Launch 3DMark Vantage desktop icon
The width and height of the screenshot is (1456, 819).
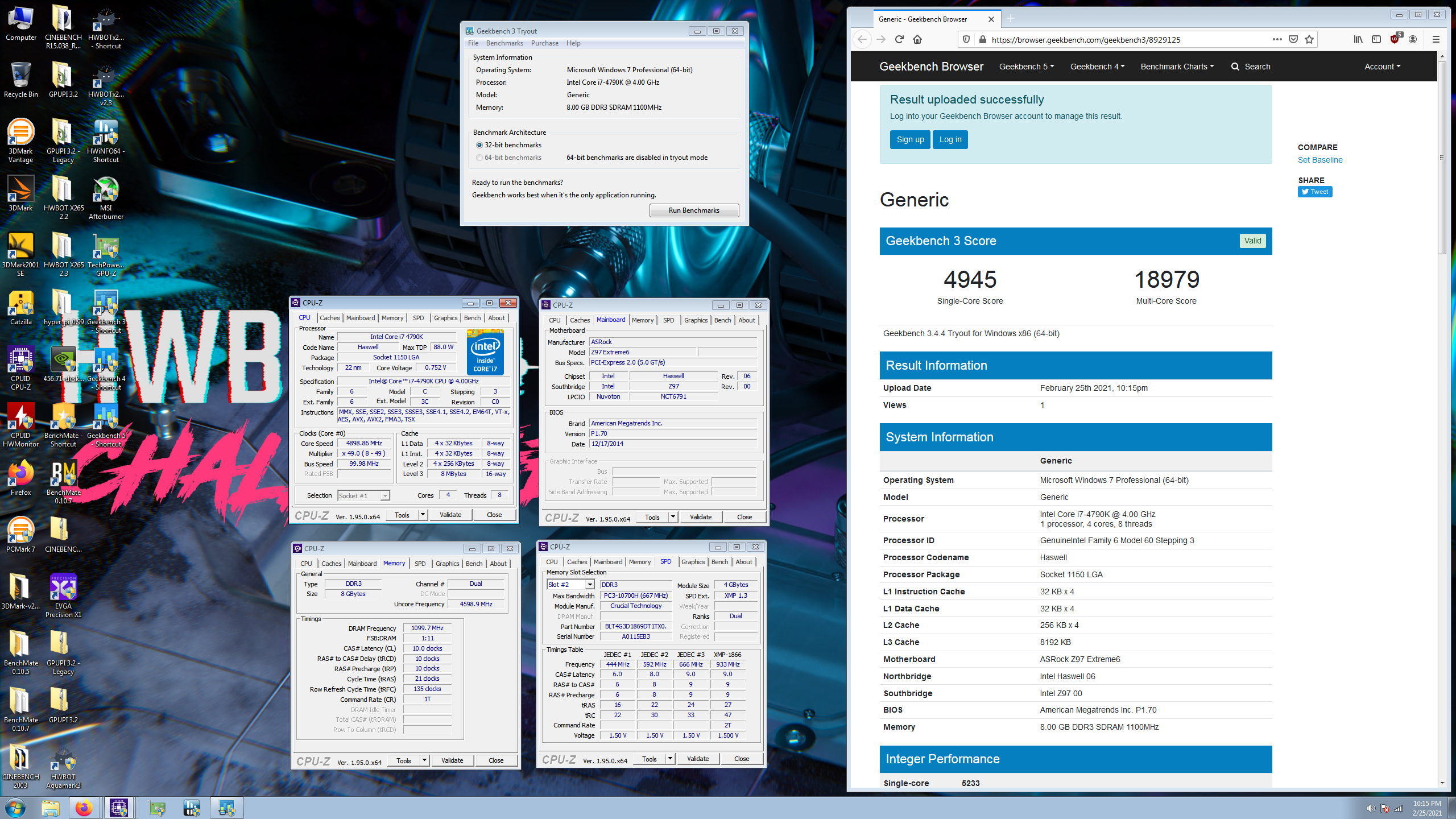pyautogui.click(x=21, y=140)
